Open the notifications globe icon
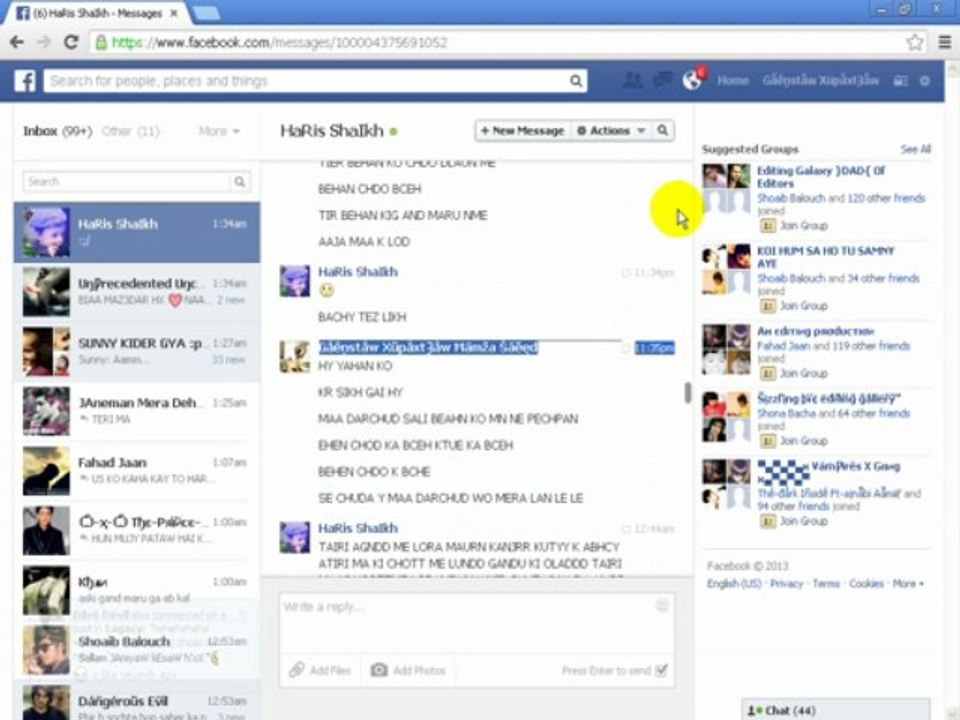This screenshot has height=720, width=960. [692, 80]
